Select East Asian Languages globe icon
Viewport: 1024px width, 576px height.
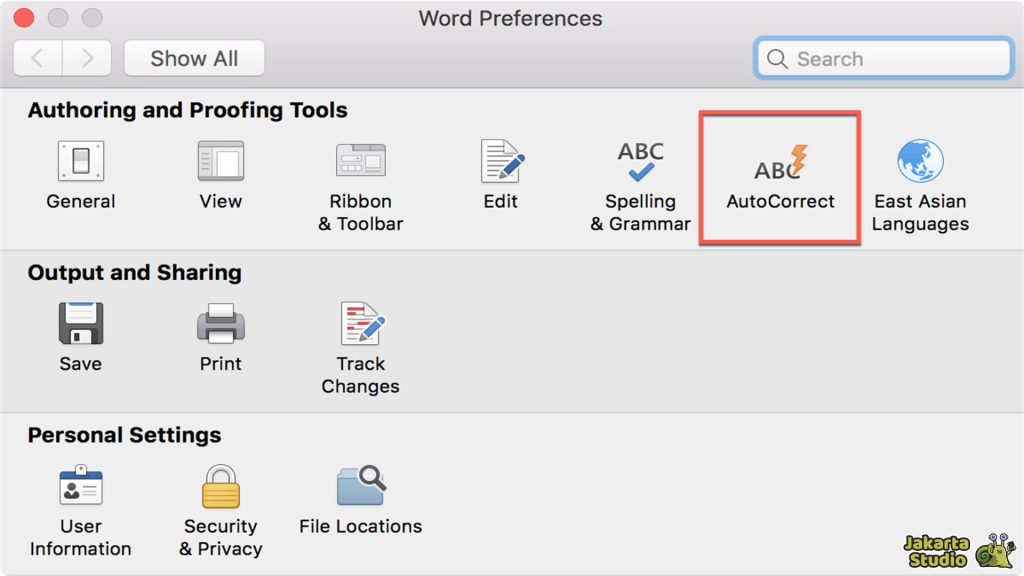coord(920,162)
